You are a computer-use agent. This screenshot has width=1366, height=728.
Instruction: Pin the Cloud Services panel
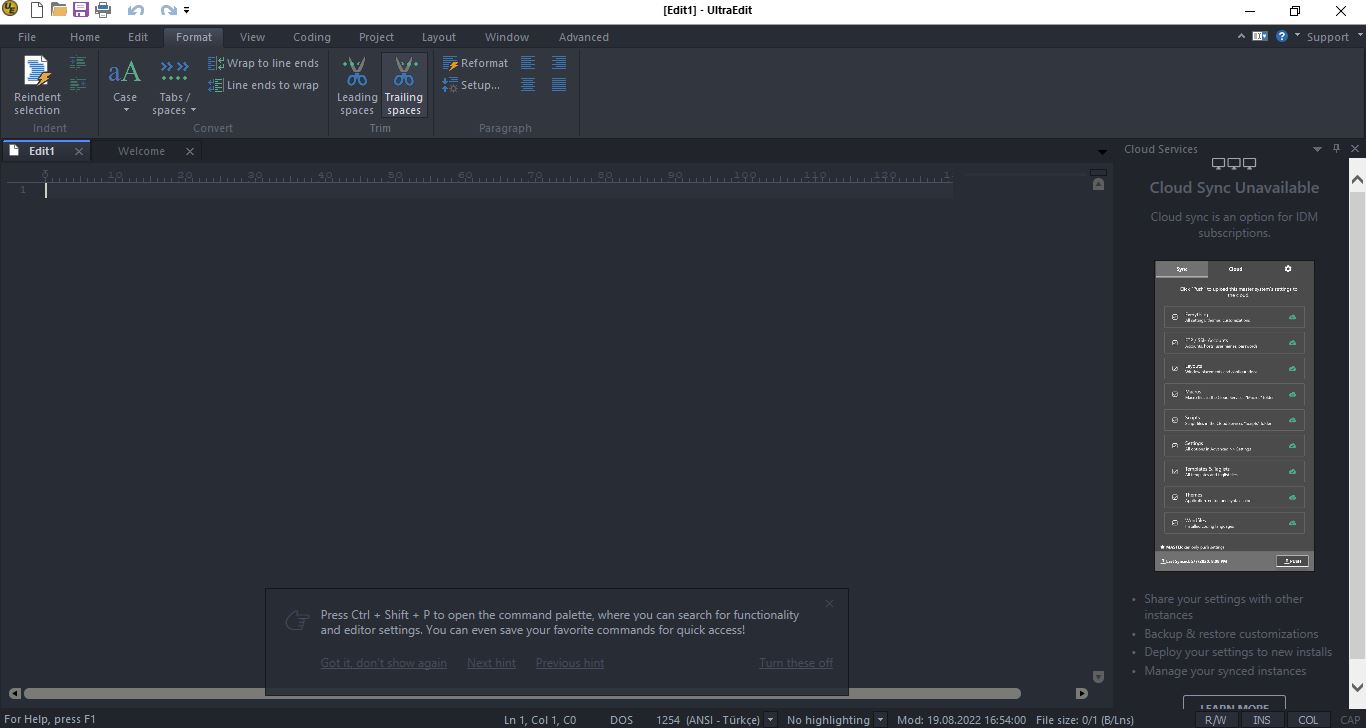[x=1337, y=149]
